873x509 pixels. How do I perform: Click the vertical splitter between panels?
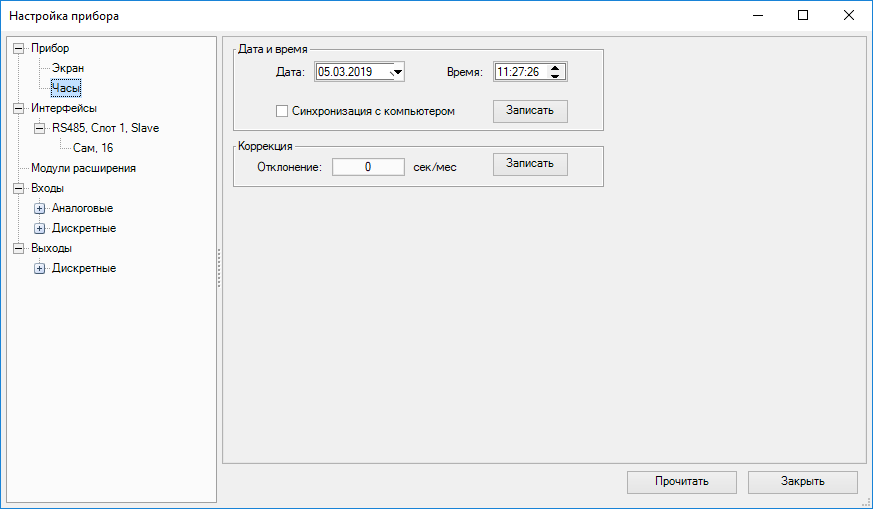[219, 268]
